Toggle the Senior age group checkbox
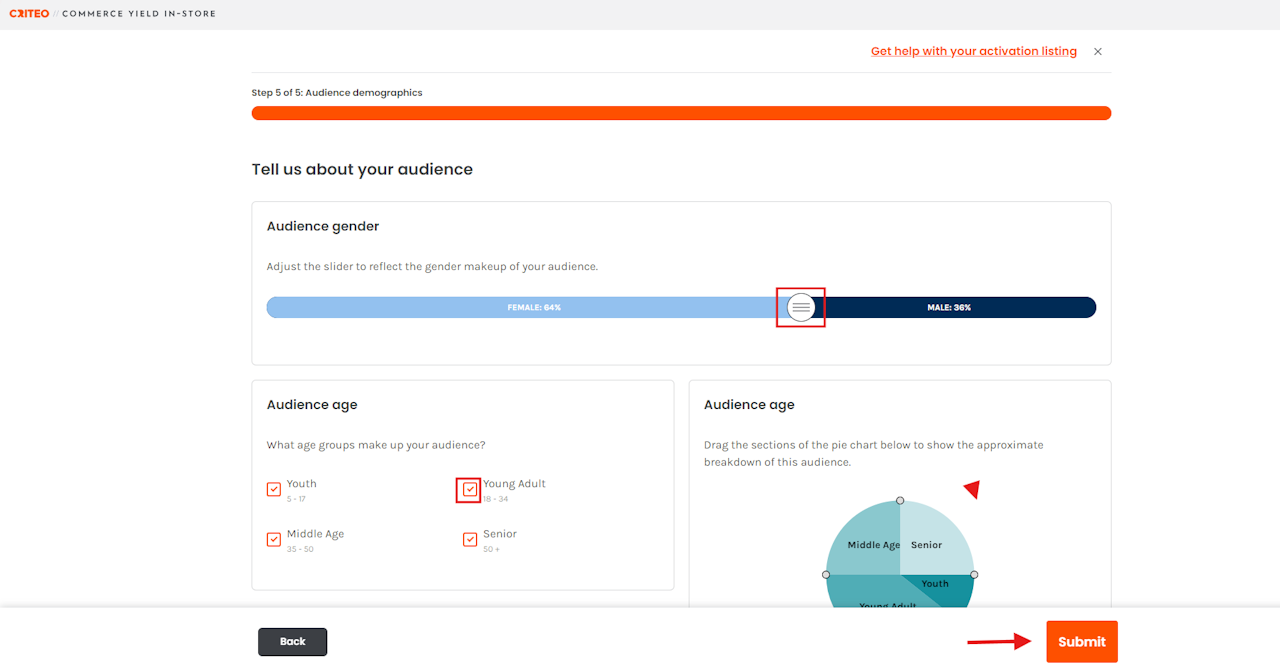 click(470, 539)
